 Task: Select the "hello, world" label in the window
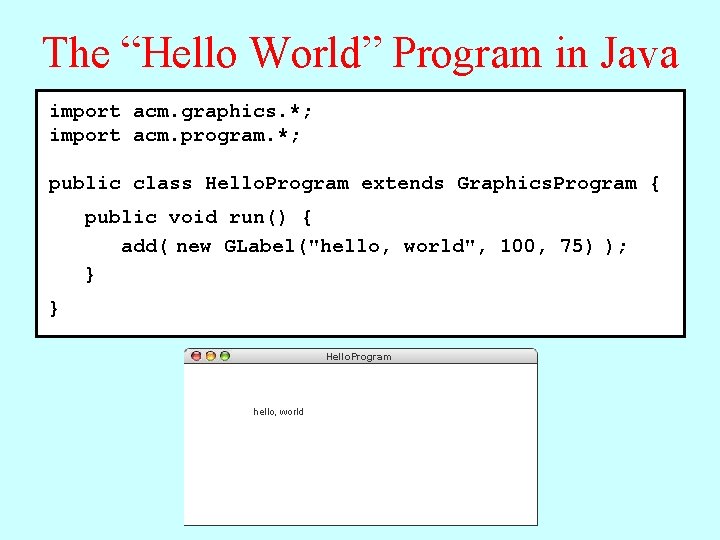click(278, 412)
